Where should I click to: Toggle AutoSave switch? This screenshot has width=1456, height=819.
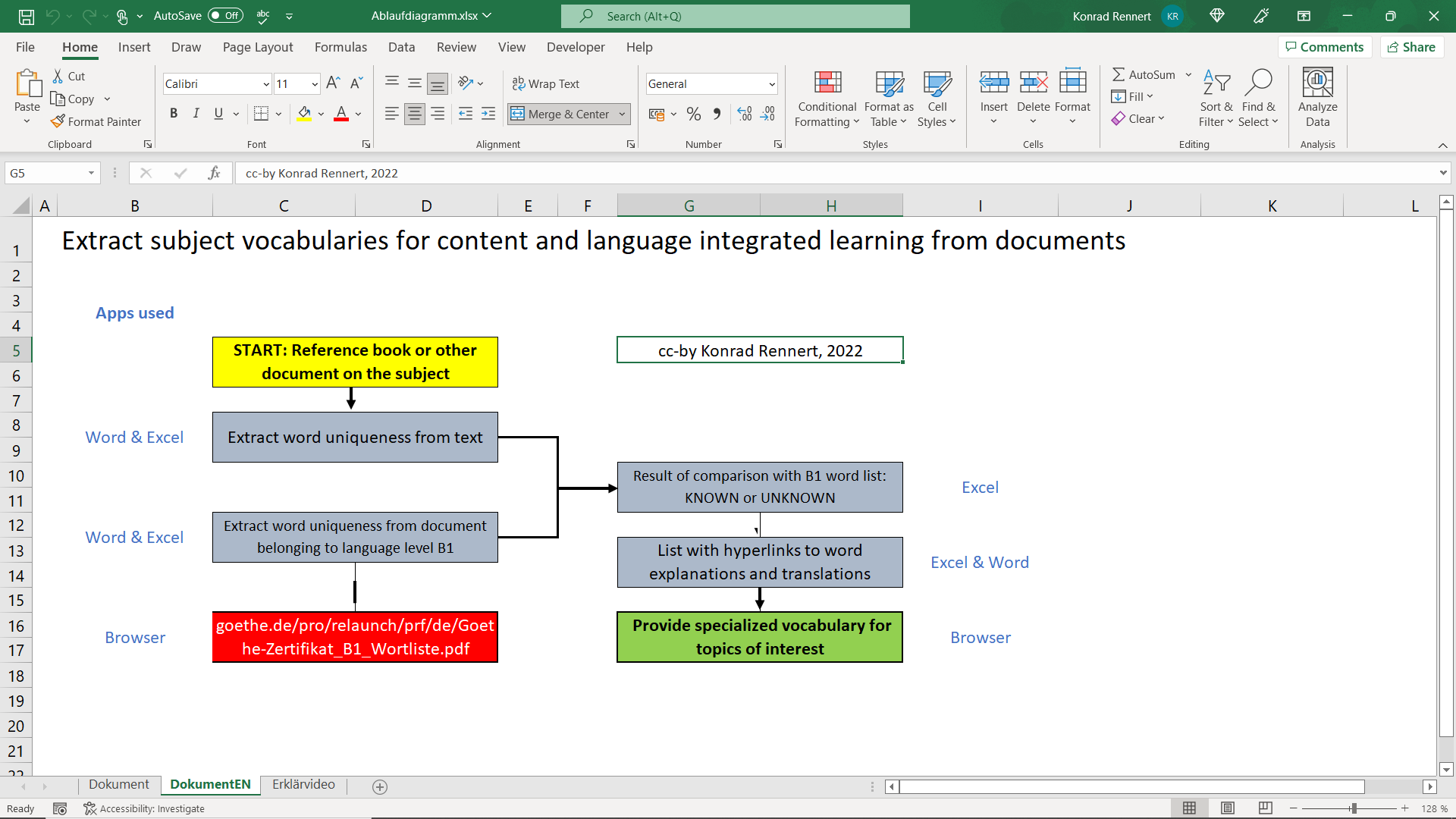point(225,16)
